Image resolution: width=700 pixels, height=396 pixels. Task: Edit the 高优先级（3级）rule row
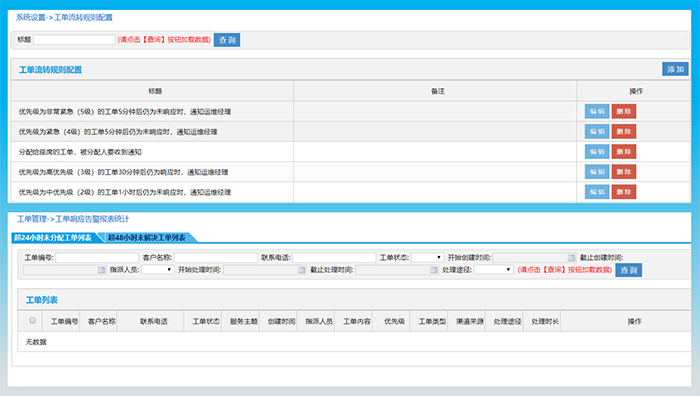(x=597, y=171)
